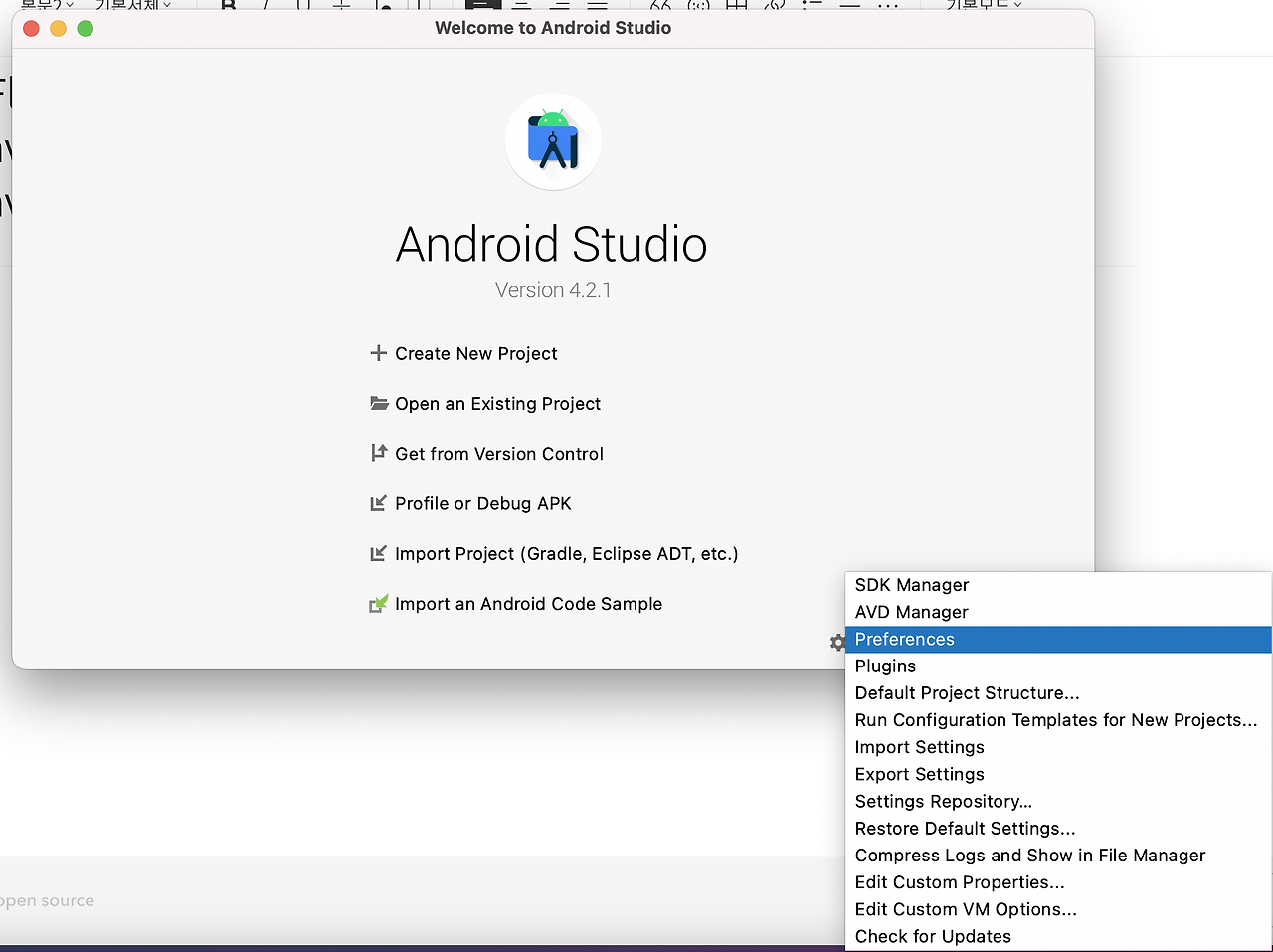The width and height of the screenshot is (1273, 952).
Task: Click the plus icon beside Create New Project
Action: (x=378, y=353)
